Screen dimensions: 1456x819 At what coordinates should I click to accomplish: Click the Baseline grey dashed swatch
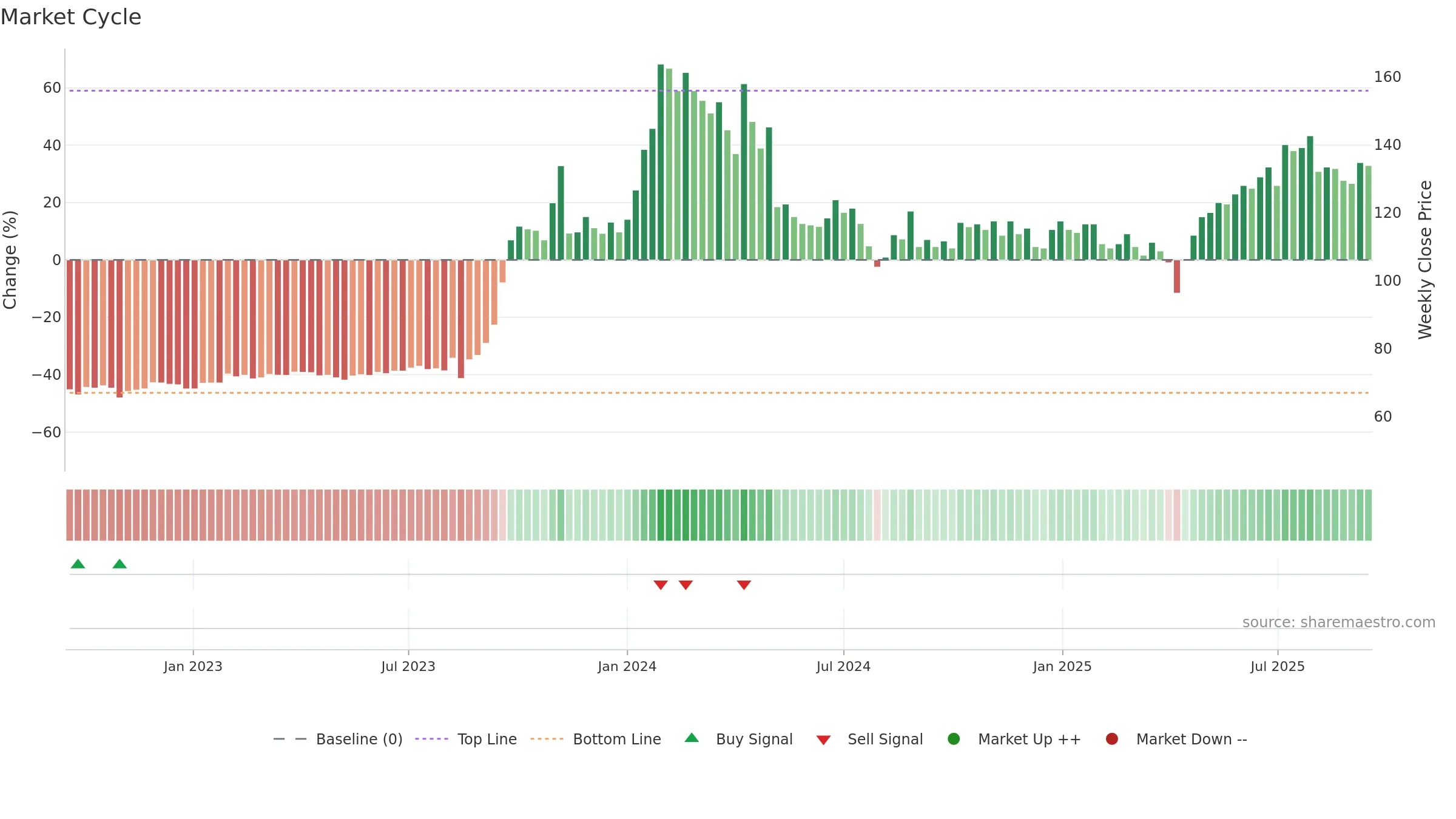(x=290, y=739)
